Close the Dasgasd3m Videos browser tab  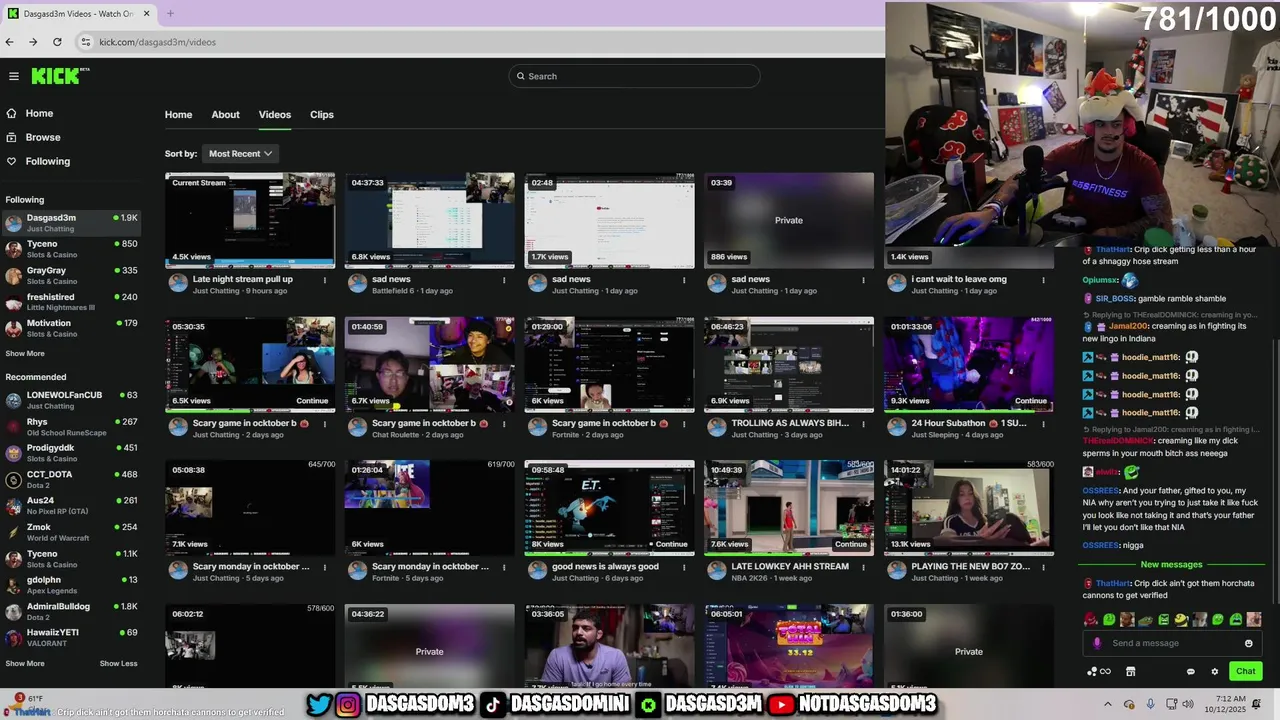coord(146,14)
